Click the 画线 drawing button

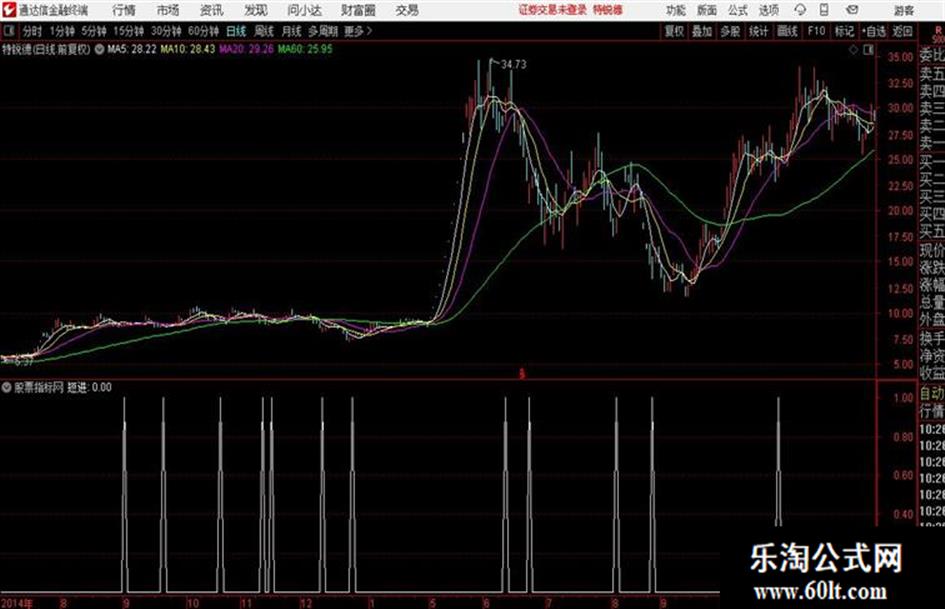[x=787, y=31]
